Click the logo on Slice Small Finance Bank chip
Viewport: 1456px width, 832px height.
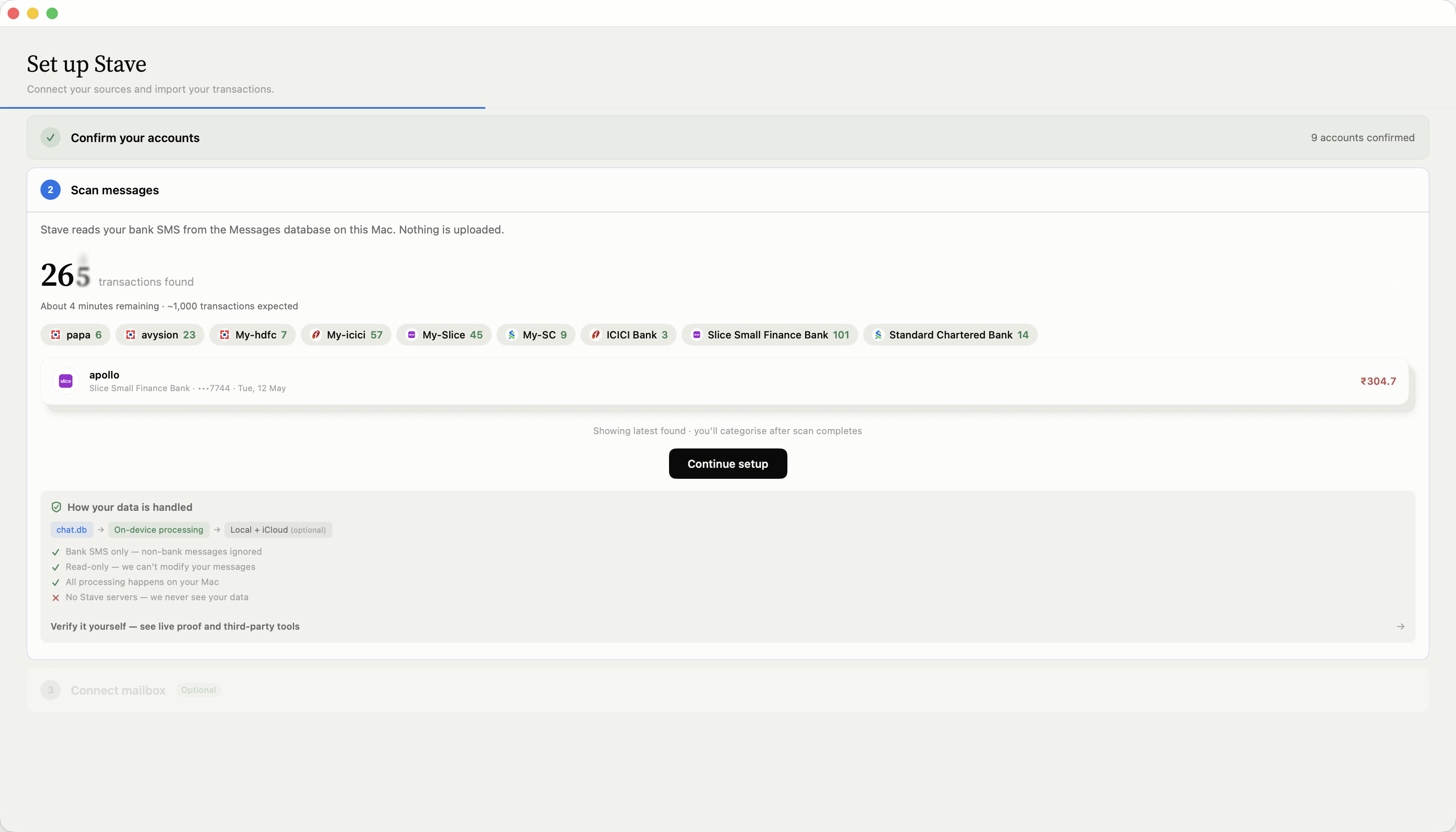click(x=696, y=335)
